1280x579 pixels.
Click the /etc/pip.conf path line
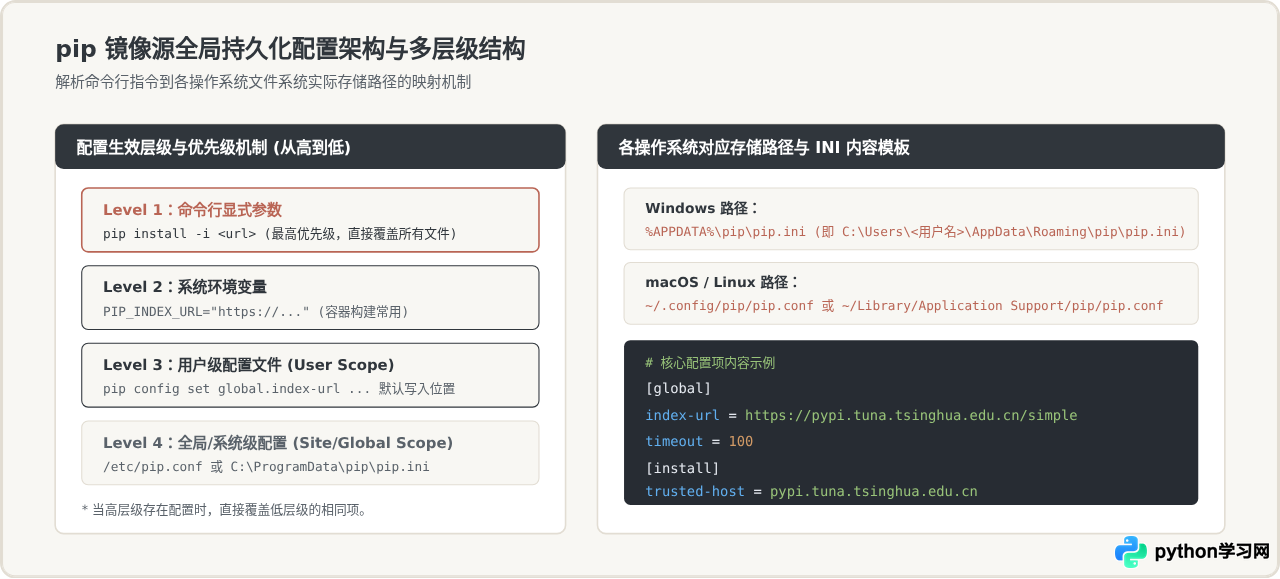click(267, 467)
